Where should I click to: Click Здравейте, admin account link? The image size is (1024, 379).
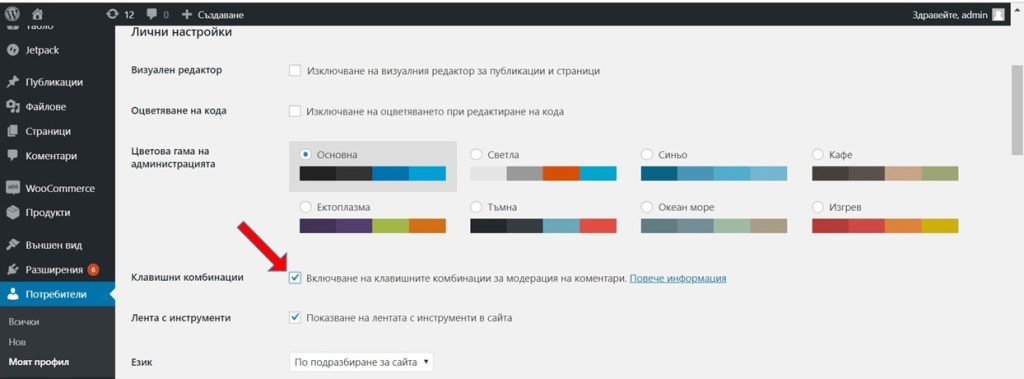pos(950,14)
